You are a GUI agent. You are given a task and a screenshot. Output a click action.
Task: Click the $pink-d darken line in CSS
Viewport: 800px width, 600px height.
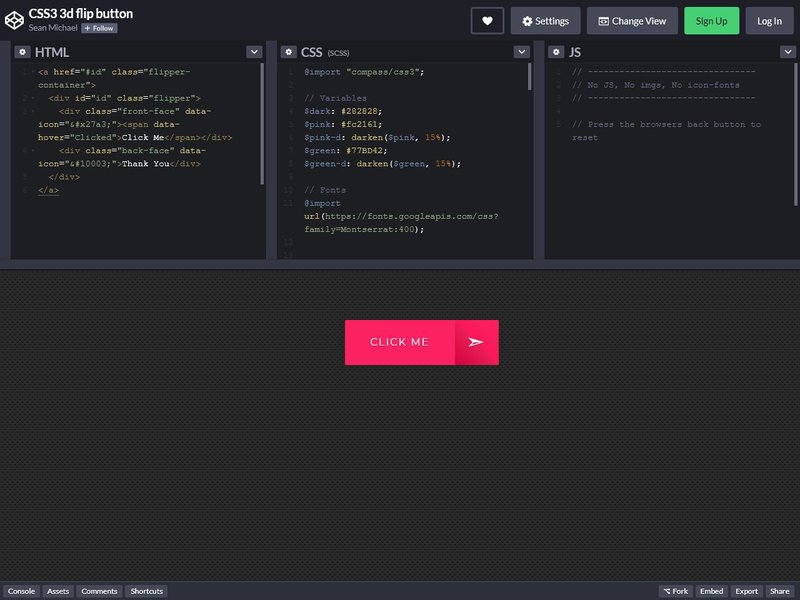pyautogui.click(x=378, y=138)
